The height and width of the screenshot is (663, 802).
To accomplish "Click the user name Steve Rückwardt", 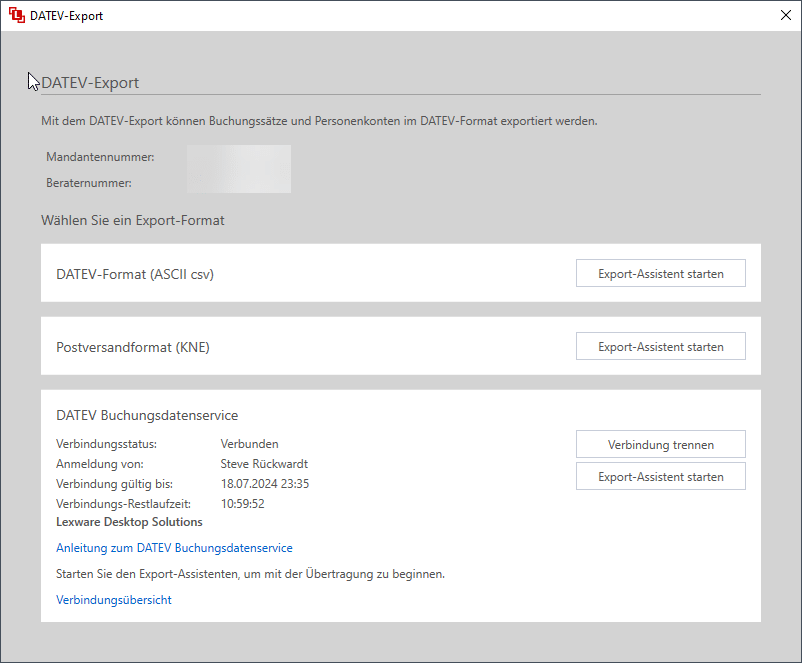I will click(264, 463).
